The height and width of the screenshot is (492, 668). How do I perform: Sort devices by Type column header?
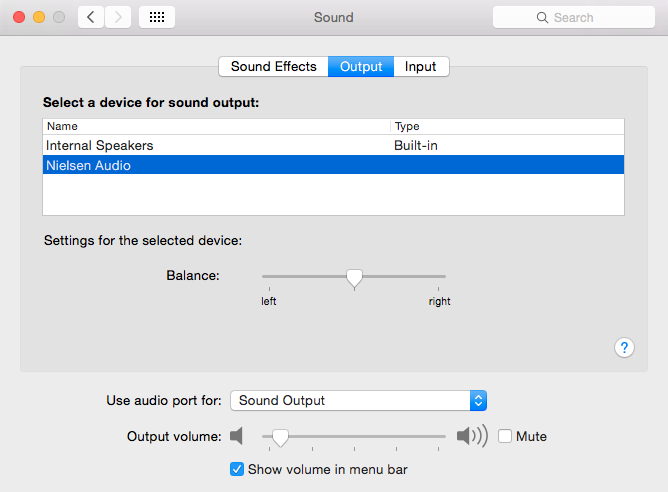click(x=506, y=126)
